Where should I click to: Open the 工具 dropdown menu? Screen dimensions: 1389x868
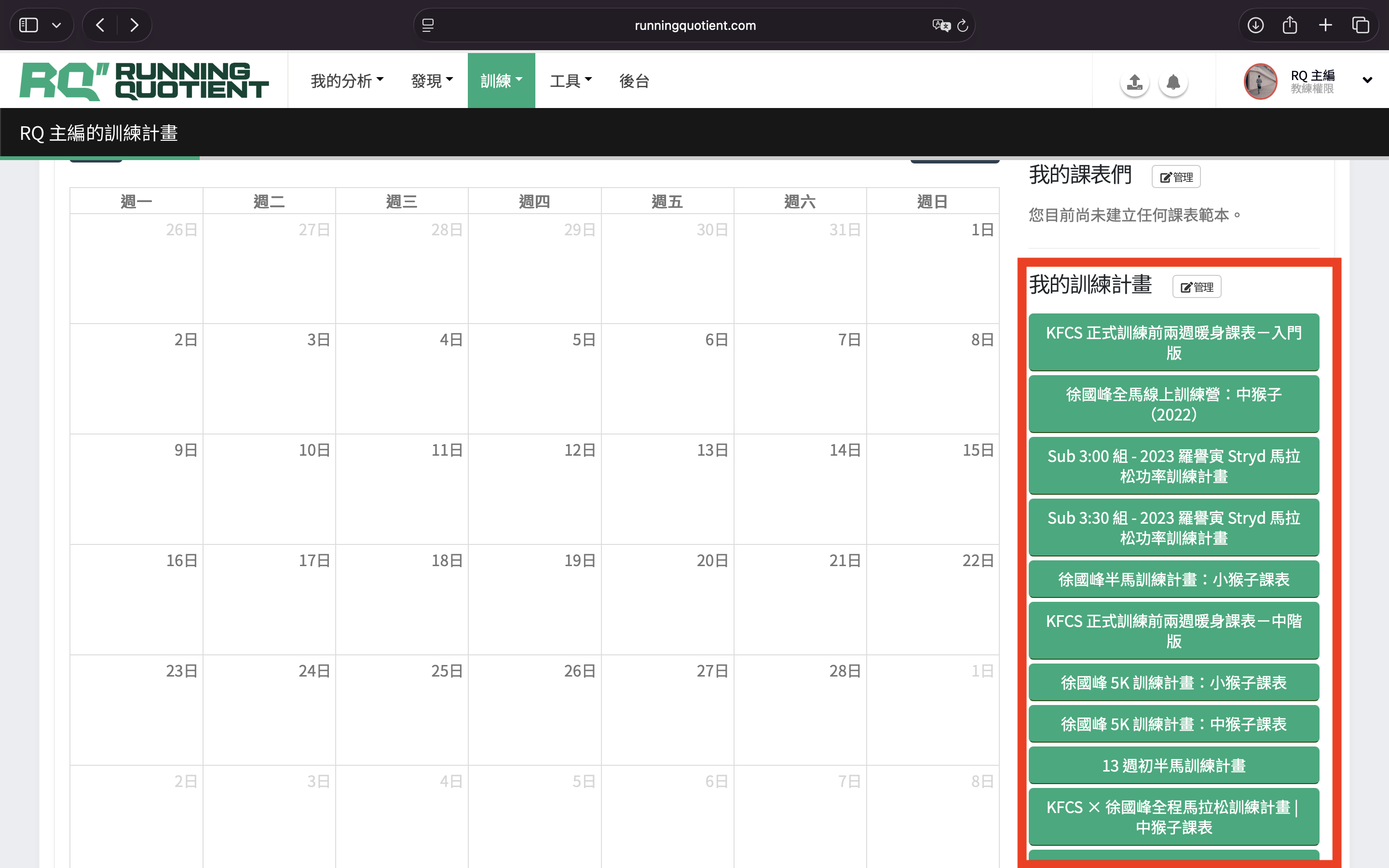571,81
